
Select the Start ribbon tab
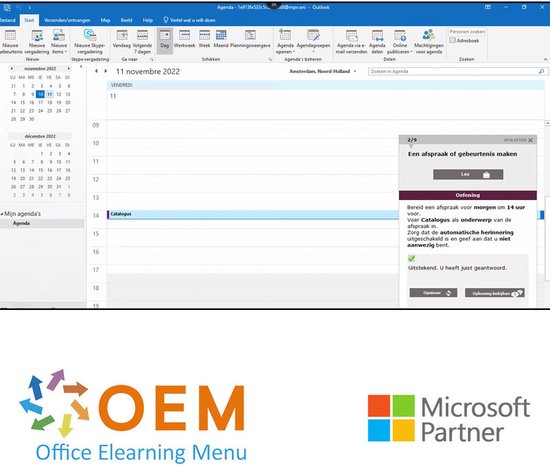[x=29, y=20]
